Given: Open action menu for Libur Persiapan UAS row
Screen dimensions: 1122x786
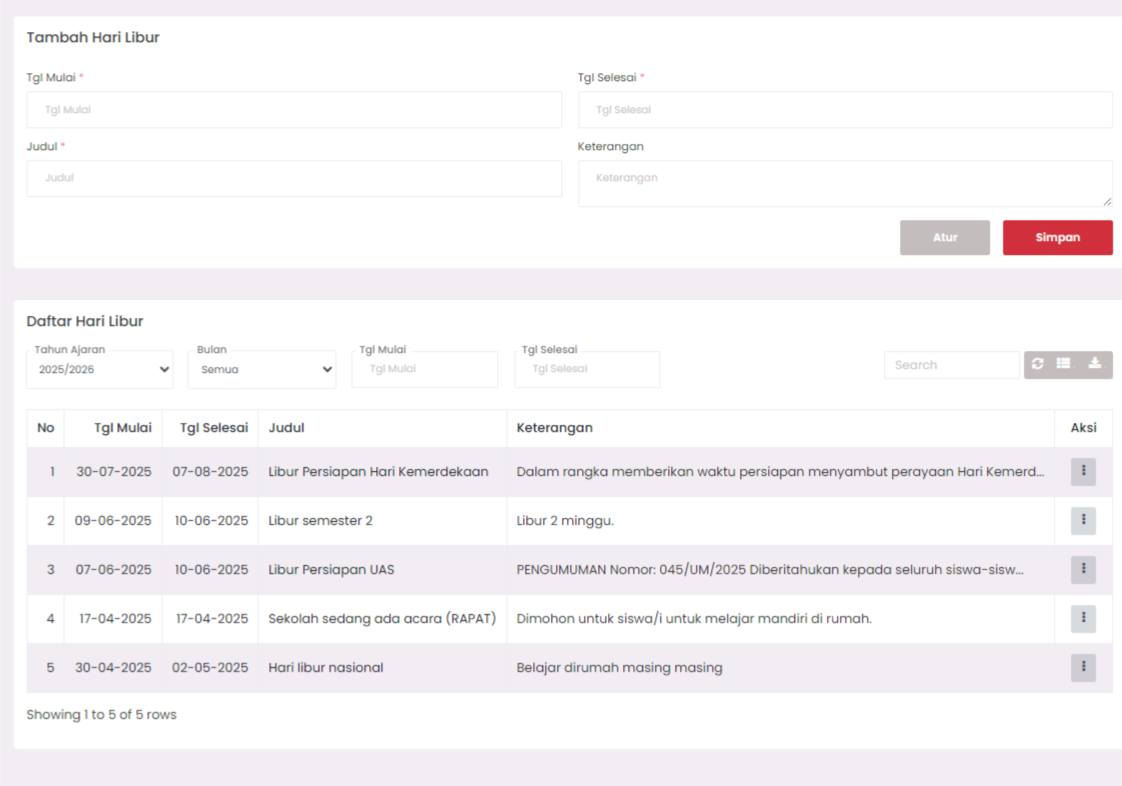Looking at the screenshot, I should [x=1083, y=570].
